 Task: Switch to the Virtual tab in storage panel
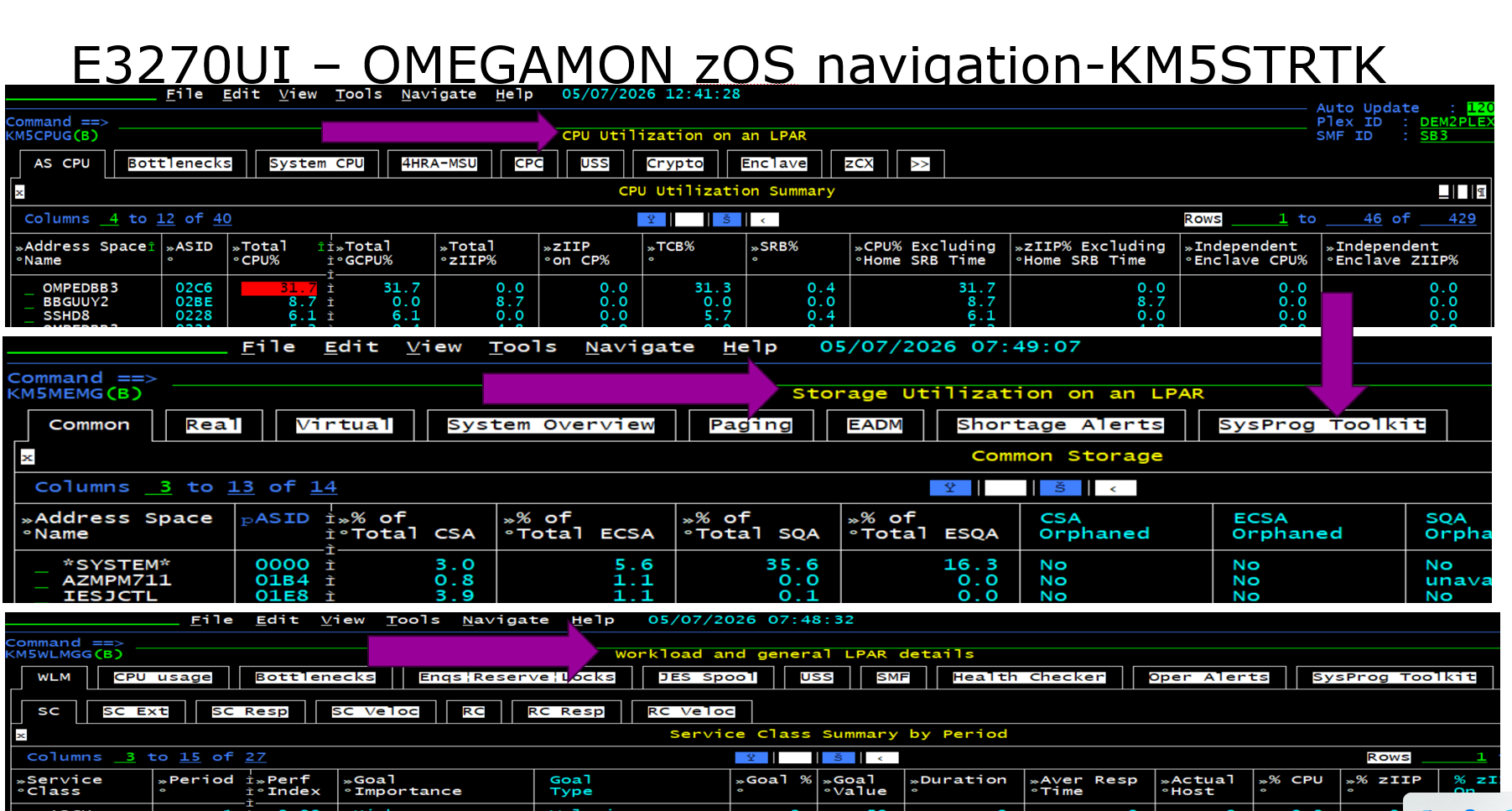point(344,425)
